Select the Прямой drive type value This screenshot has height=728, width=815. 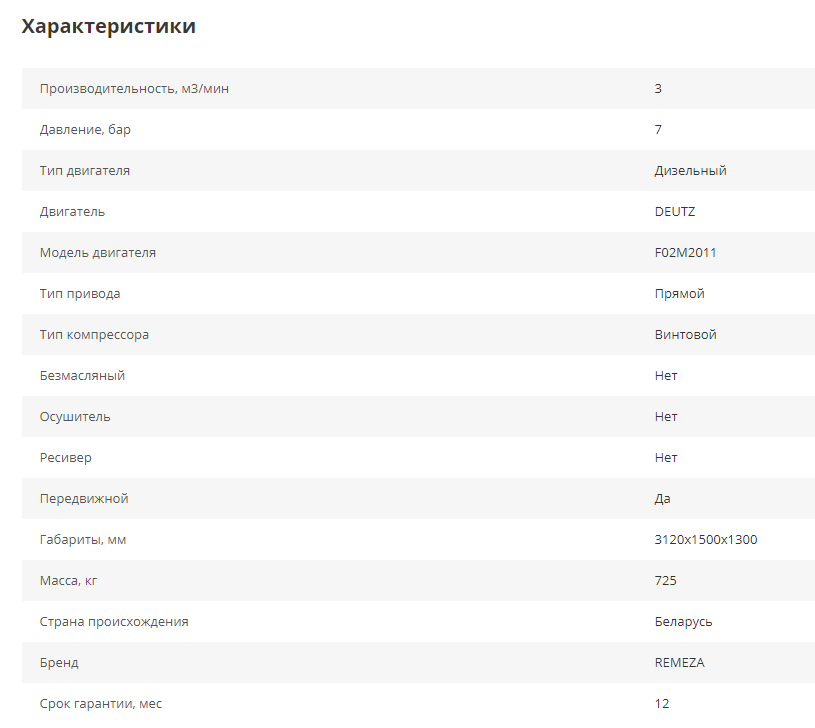coord(679,294)
